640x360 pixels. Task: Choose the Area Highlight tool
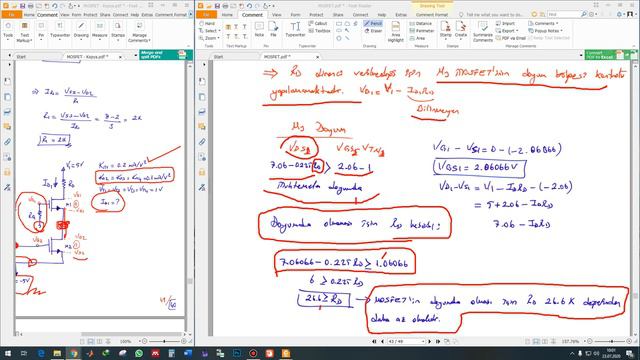[x=396, y=31]
